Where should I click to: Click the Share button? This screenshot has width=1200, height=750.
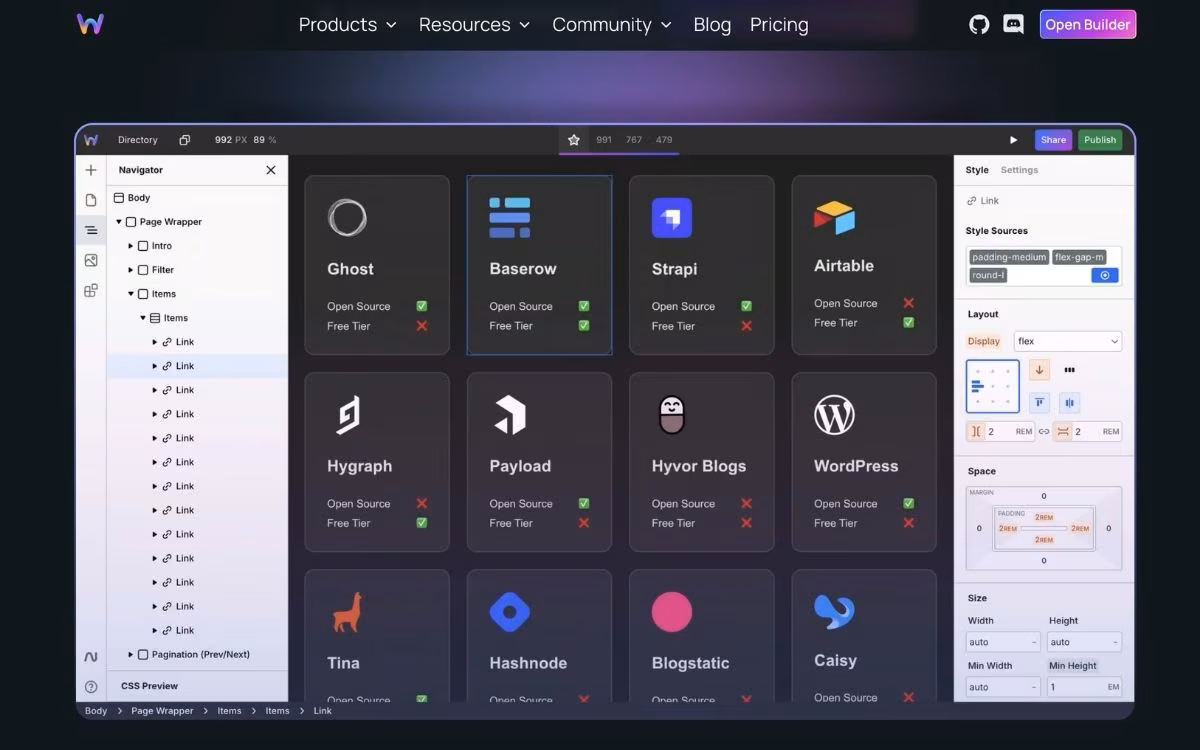(x=1053, y=140)
